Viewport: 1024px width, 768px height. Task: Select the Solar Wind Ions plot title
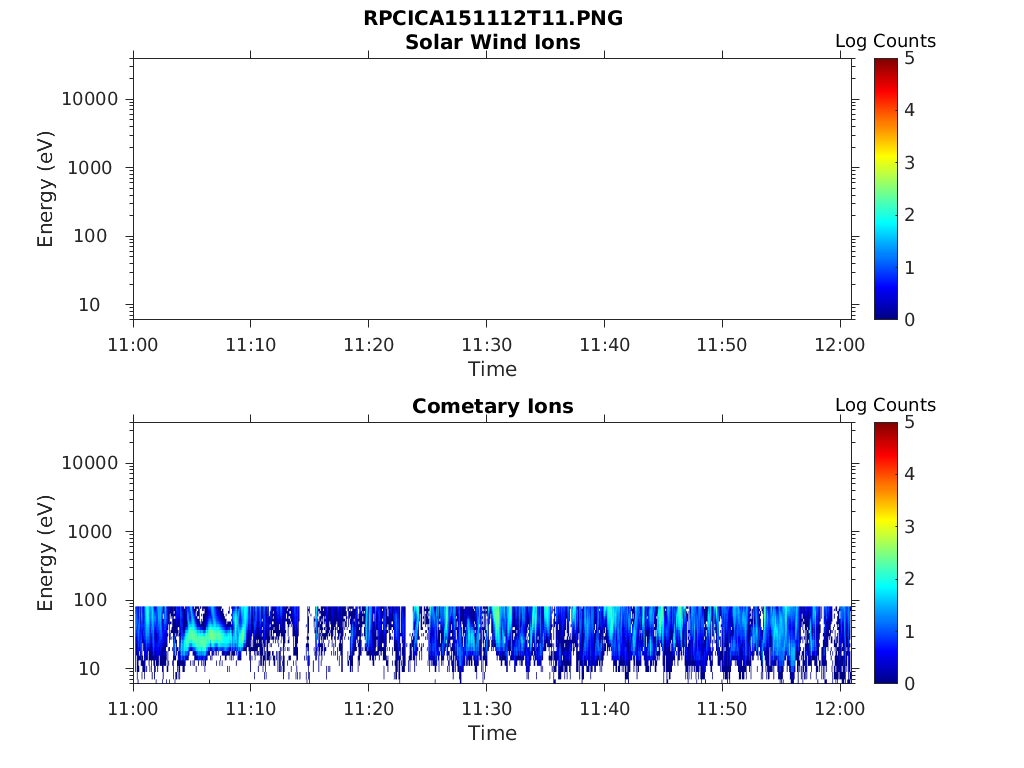pyautogui.click(x=493, y=42)
